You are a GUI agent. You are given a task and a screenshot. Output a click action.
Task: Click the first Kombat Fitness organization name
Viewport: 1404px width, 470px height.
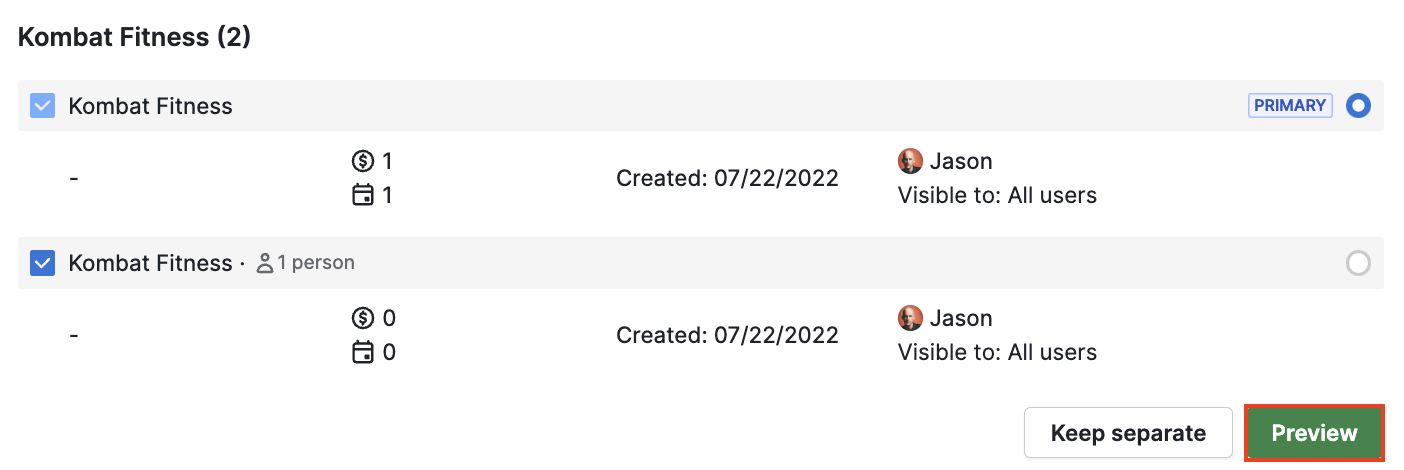tap(150, 106)
